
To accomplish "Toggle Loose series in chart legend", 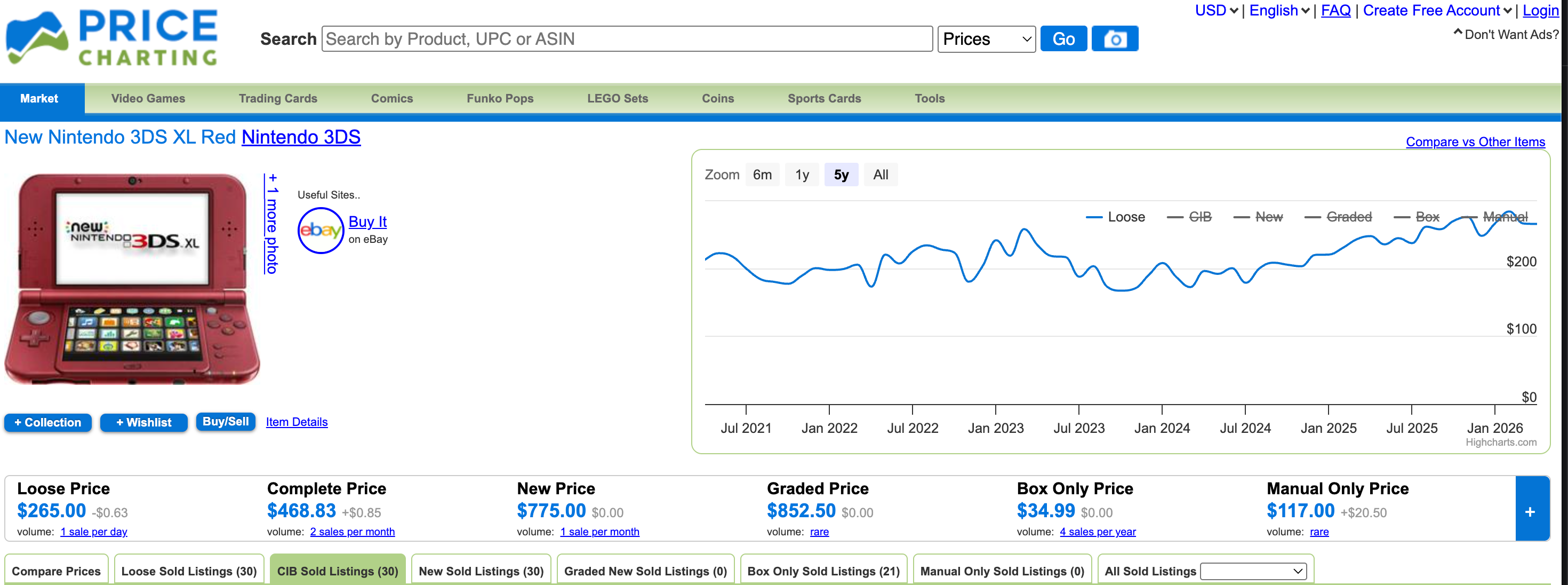I will (1125, 217).
